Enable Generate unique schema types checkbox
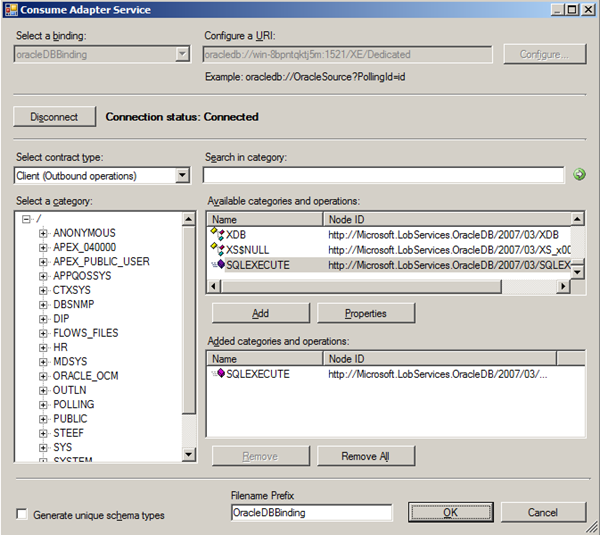The image size is (600, 535). pos(22,515)
